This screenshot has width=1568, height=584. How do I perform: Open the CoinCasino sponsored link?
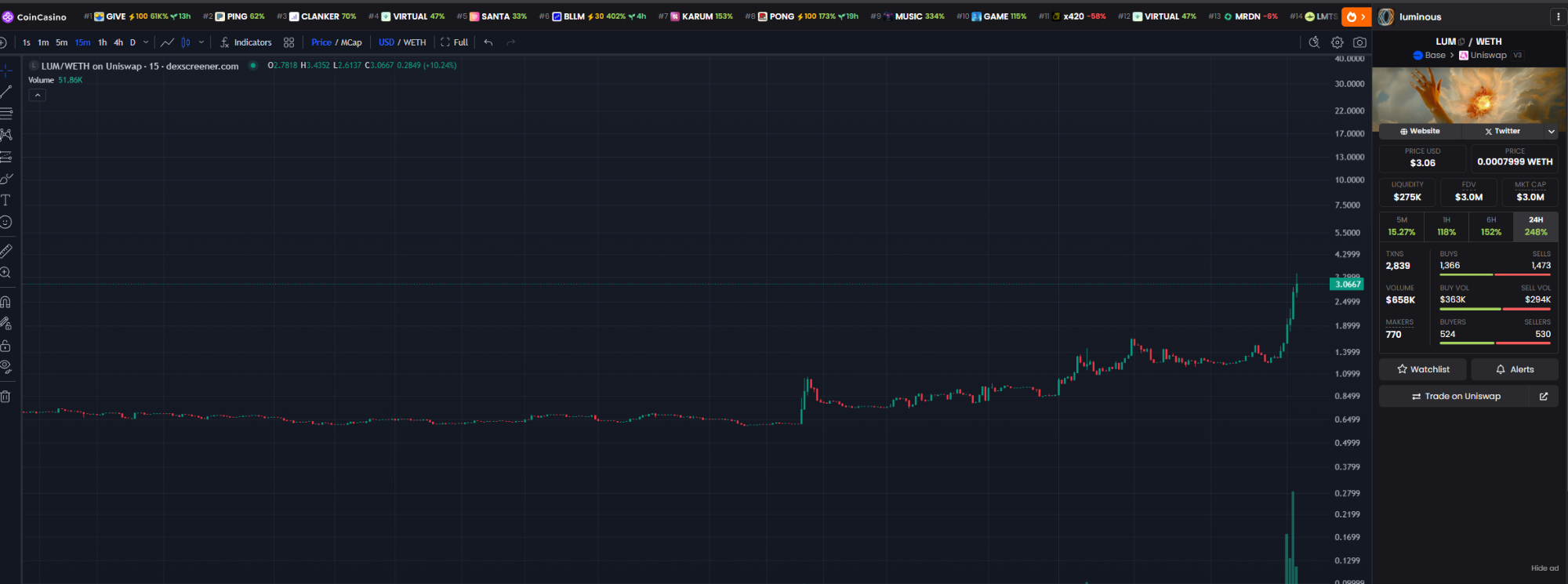[34, 16]
